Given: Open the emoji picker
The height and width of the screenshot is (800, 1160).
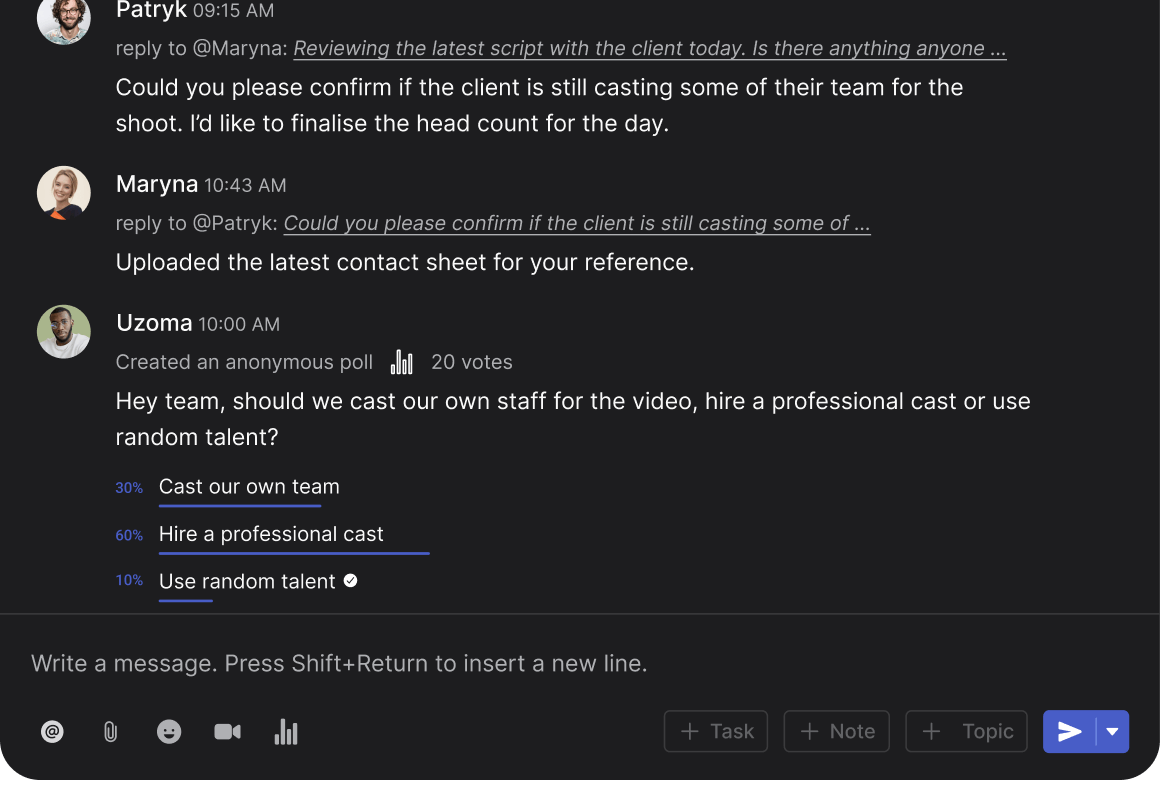Looking at the screenshot, I should click(169, 731).
